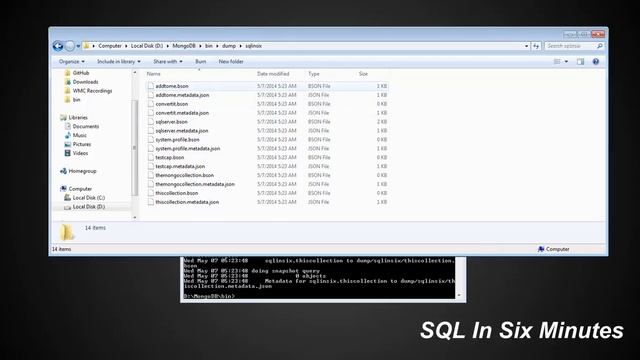The width and height of the screenshot is (640, 360).
Task: Click the D:\MongoDB\bin> prompt line
Action: (x=209, y=296)
